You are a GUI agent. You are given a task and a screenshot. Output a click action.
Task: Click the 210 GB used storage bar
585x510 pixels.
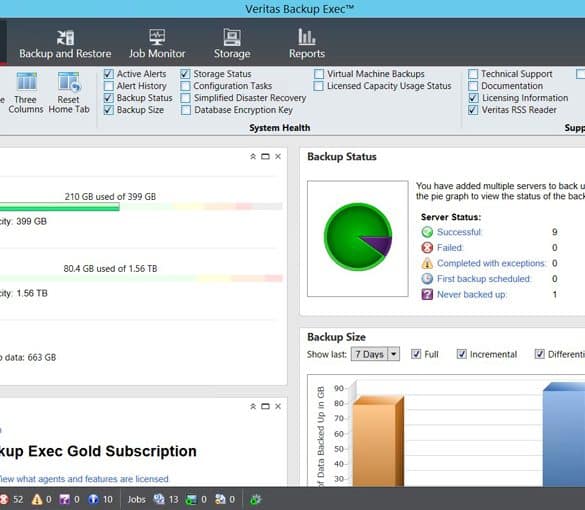(141, 207)
